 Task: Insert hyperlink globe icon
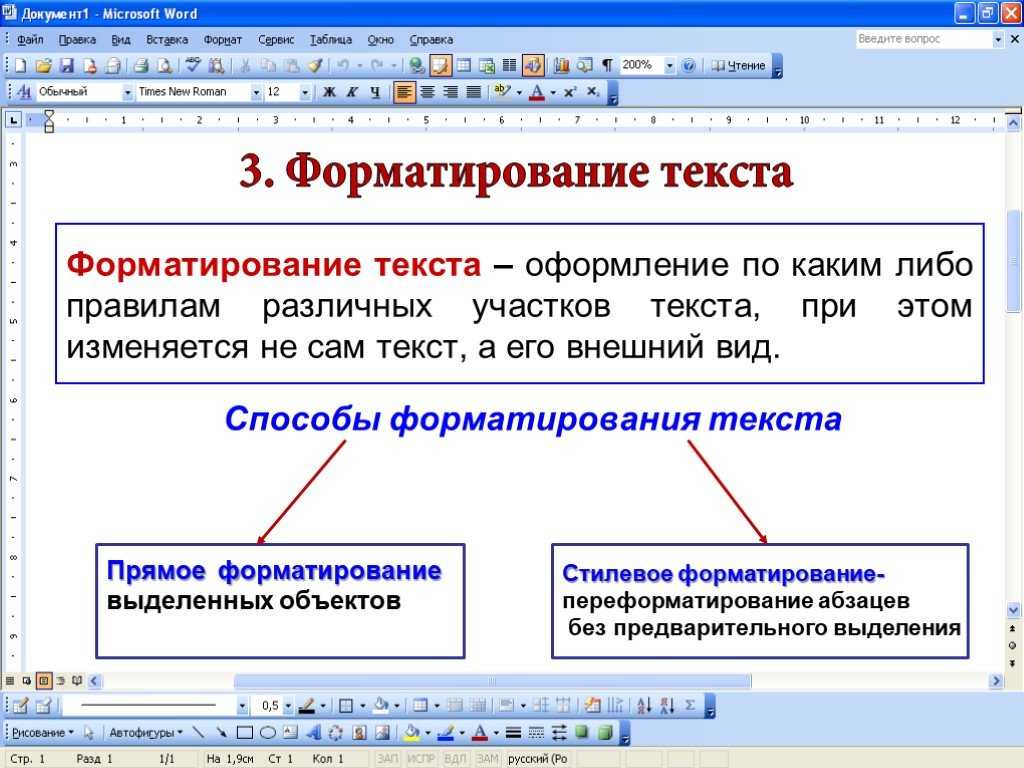click(x=416, y=65)
